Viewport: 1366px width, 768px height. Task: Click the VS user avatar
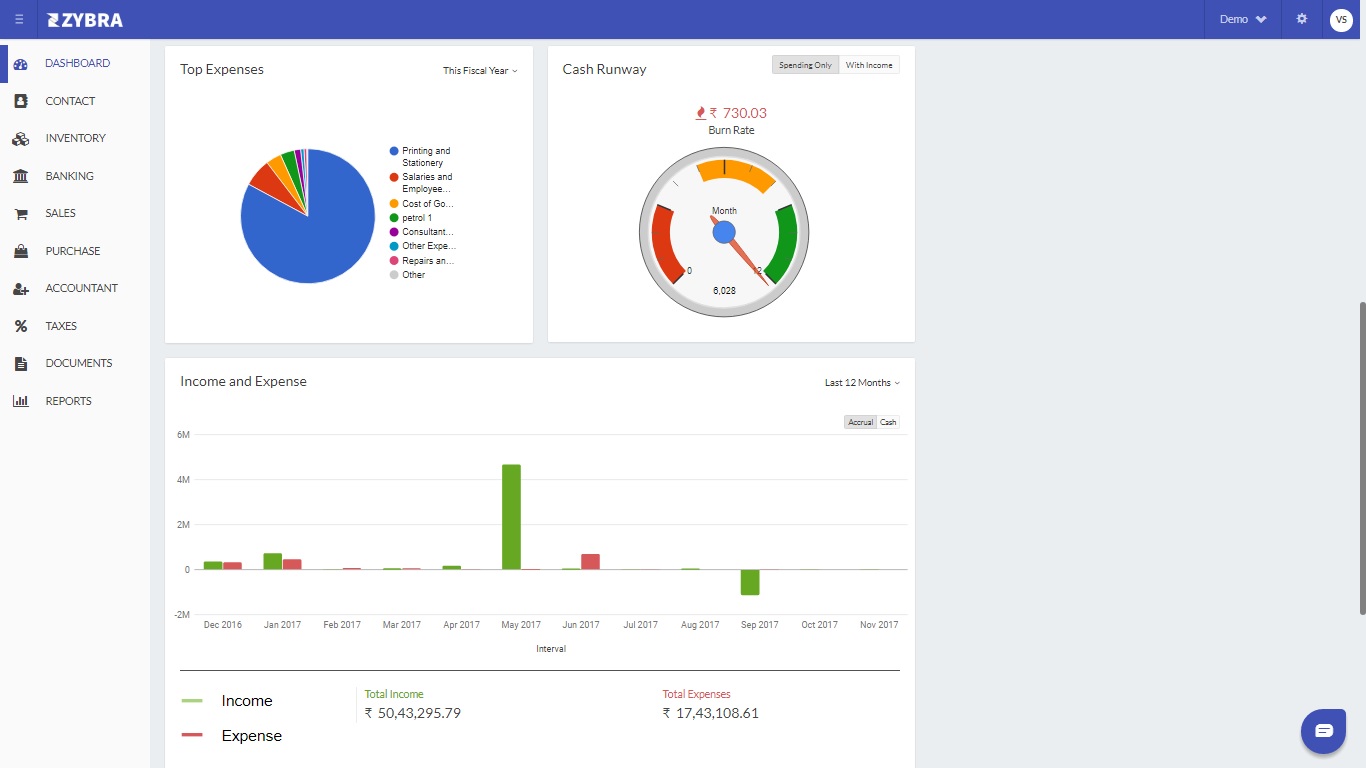(x=1341, y=19)
